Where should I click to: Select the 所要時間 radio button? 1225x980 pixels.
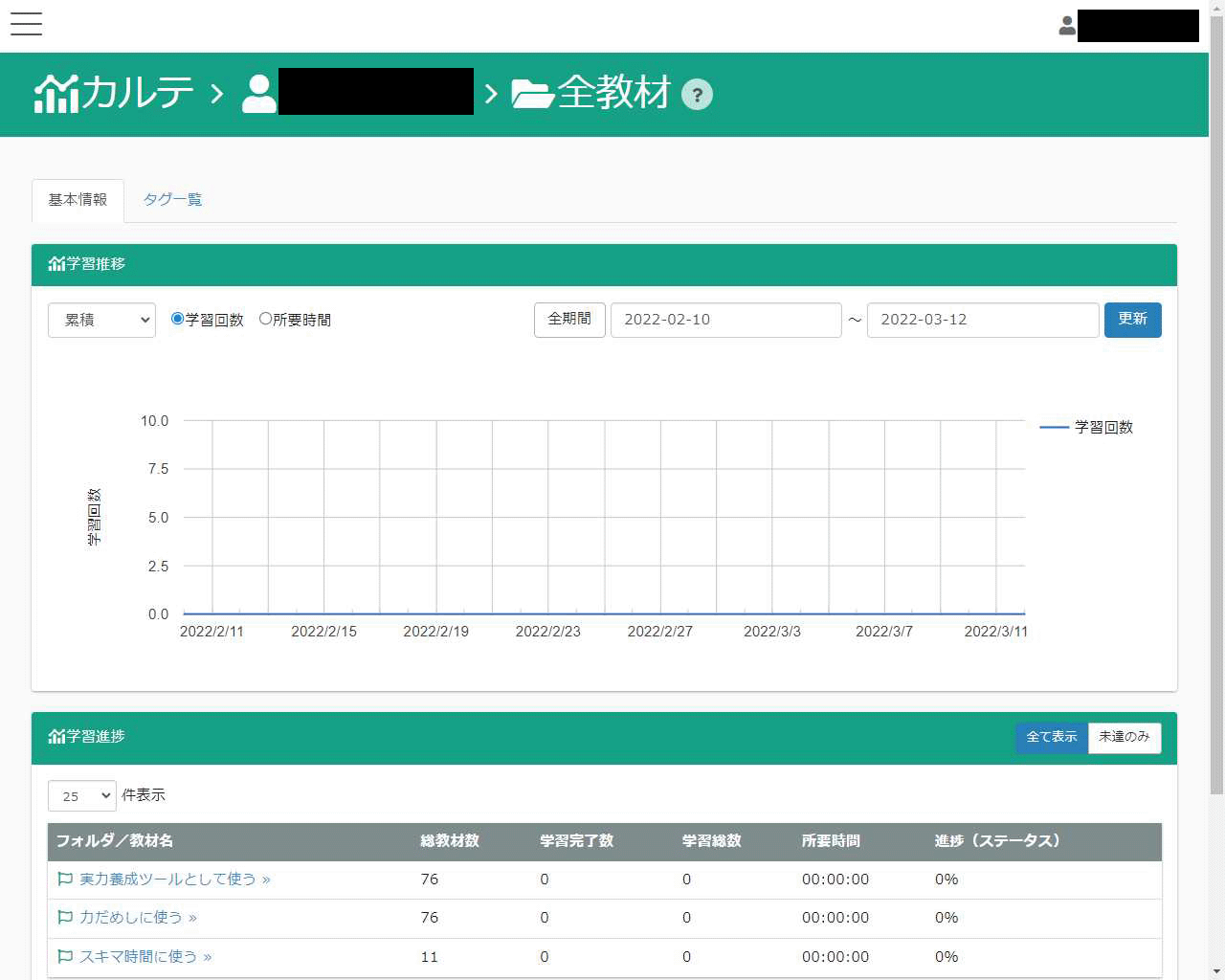point(265,319)
